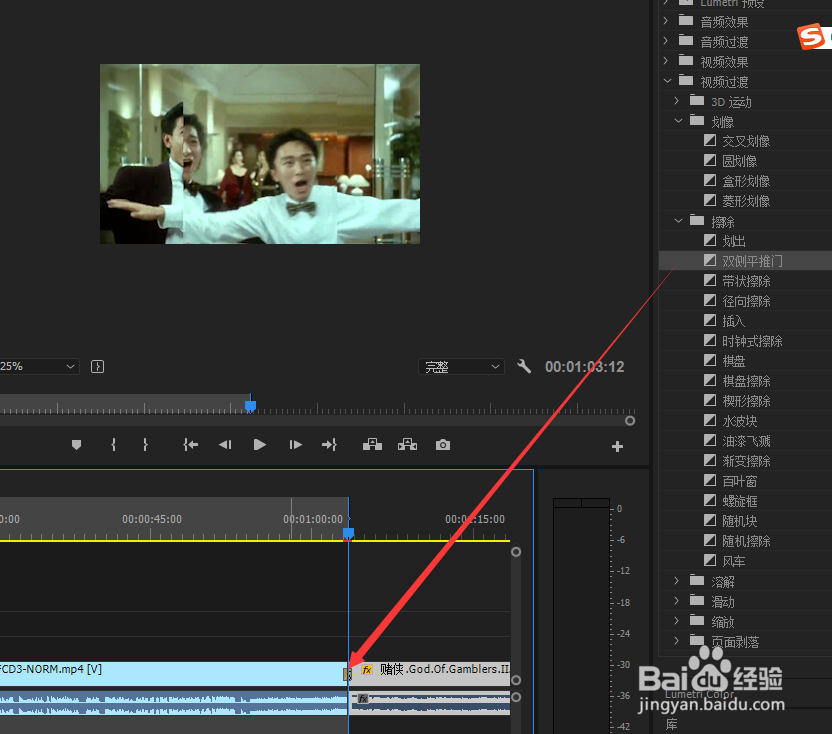Select the 交叉划像 transition

pos(746,141)
